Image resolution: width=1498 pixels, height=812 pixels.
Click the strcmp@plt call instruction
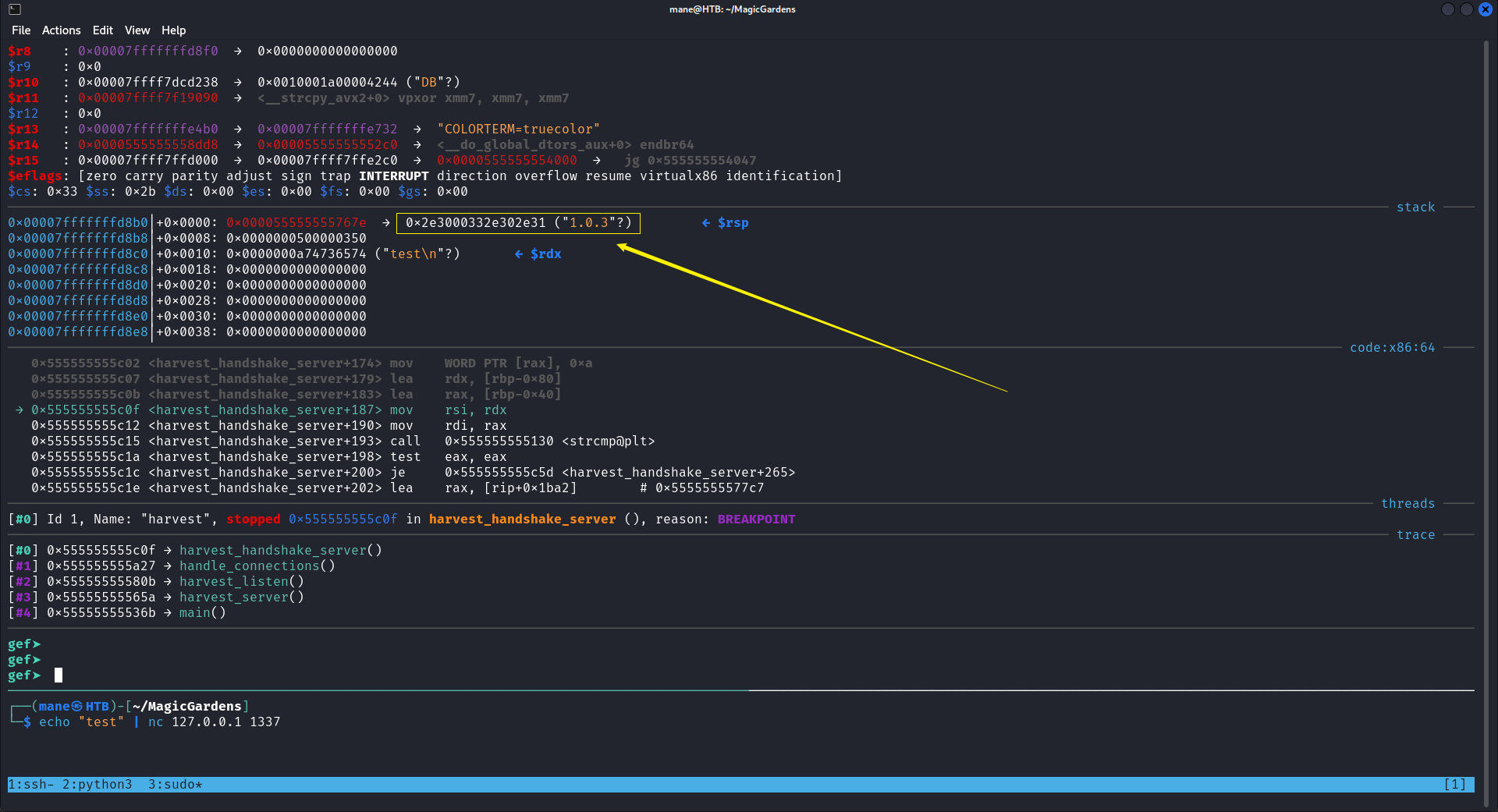[x=343, y=441]
